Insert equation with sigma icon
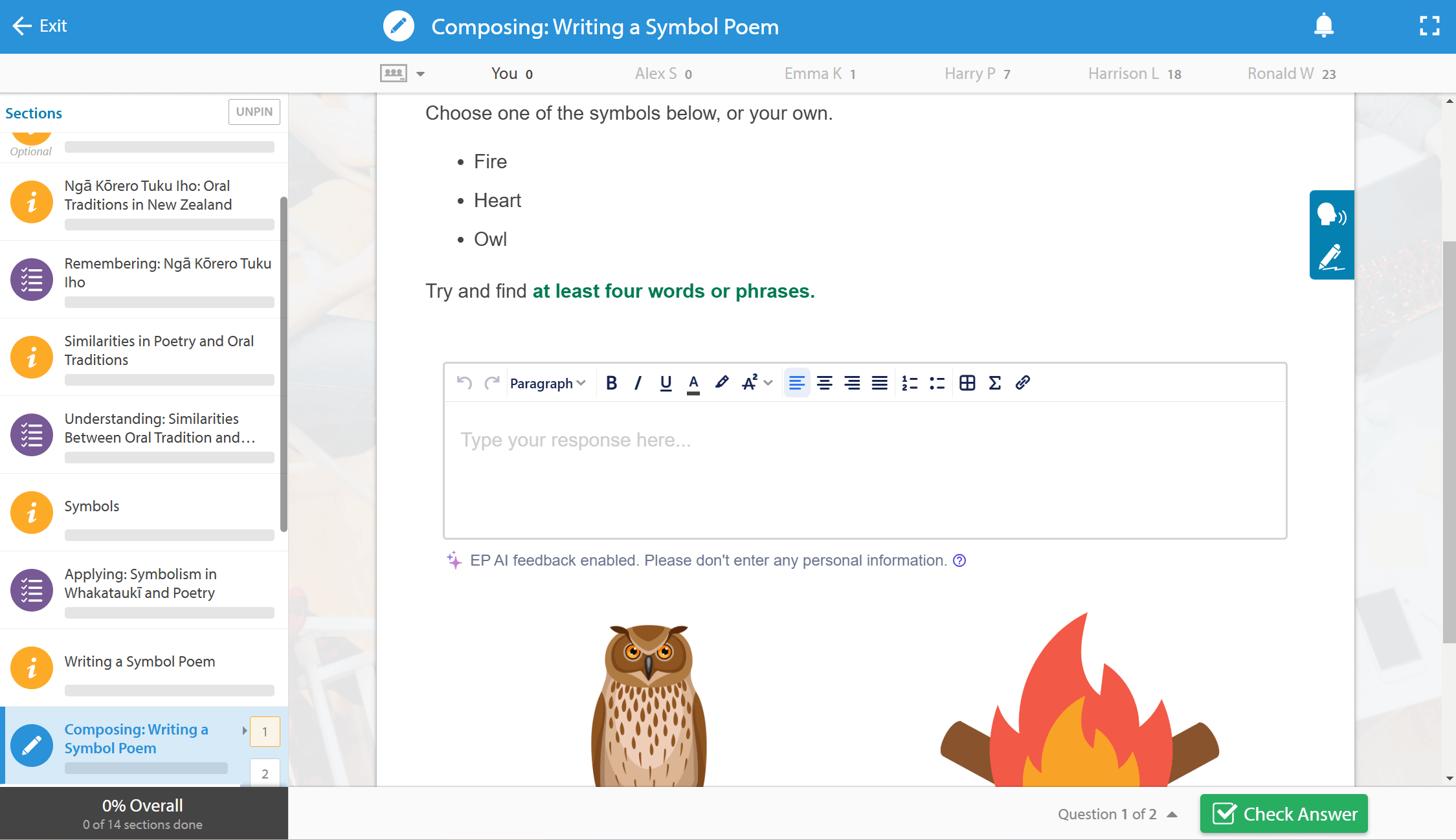 pos(995,383)
